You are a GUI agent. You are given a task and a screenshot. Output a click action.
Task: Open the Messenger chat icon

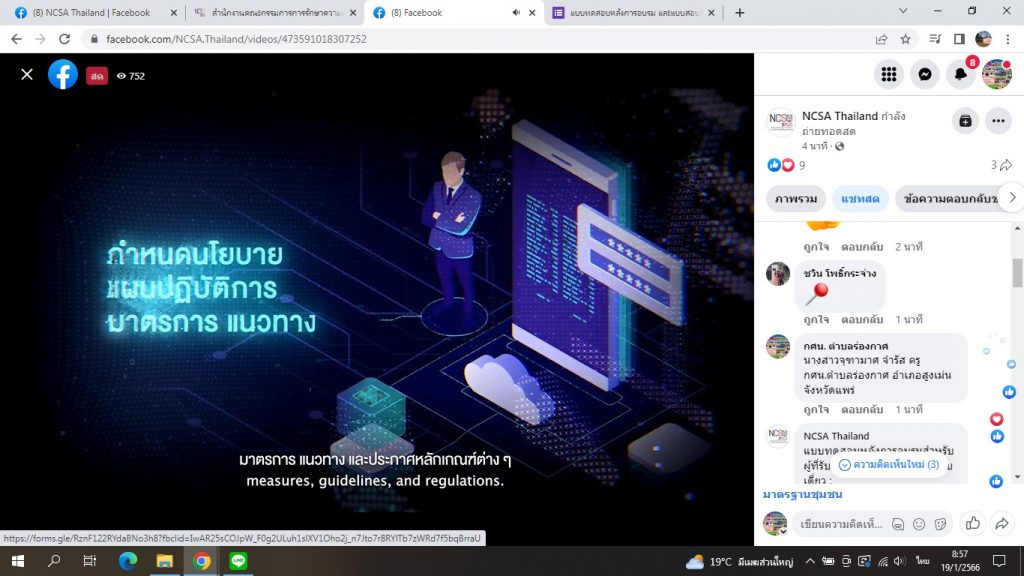tap(926, 74)
